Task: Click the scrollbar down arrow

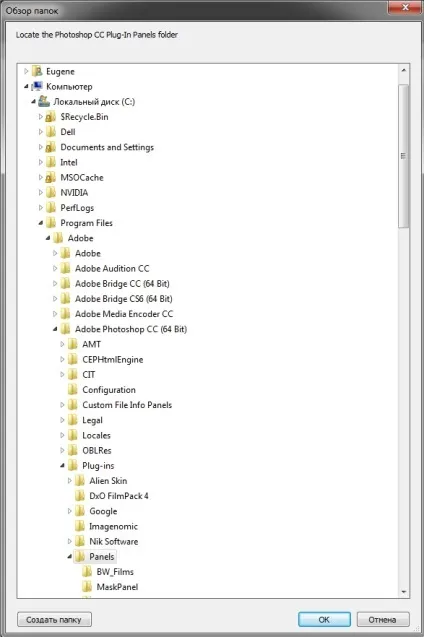Action: (404, 592)
